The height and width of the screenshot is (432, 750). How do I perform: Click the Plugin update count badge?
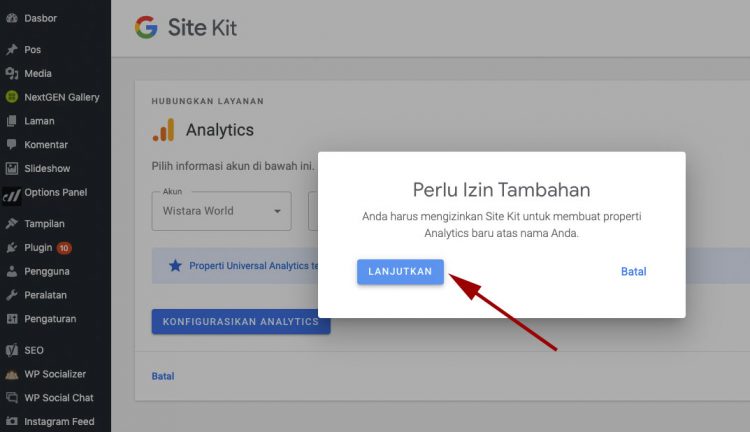click(x=64, y=248)
